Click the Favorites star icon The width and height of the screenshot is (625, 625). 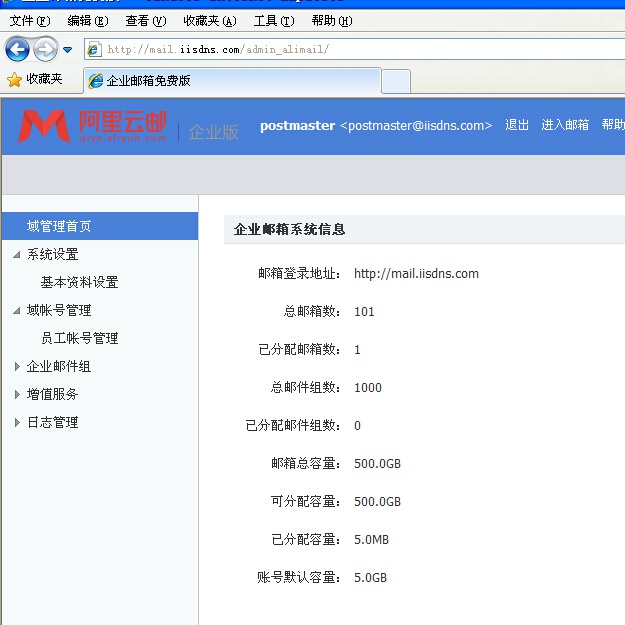(14, 79)
